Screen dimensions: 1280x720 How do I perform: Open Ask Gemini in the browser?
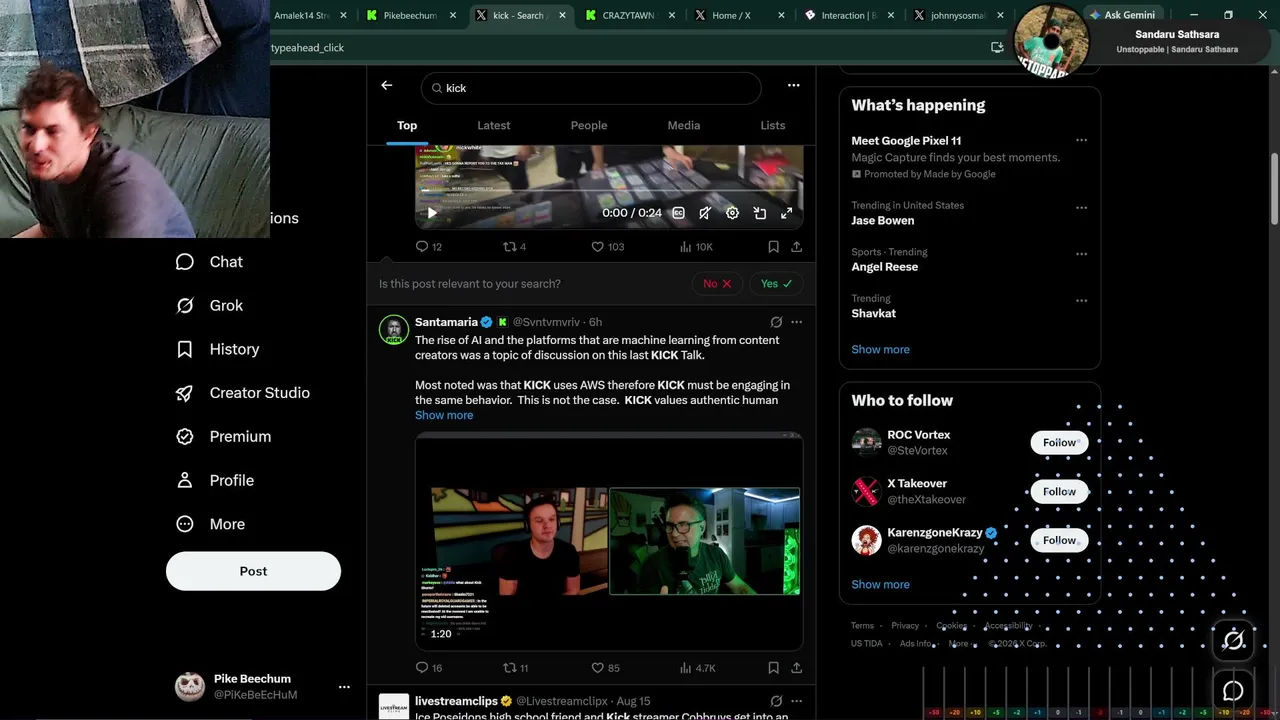coord(1122,15)
